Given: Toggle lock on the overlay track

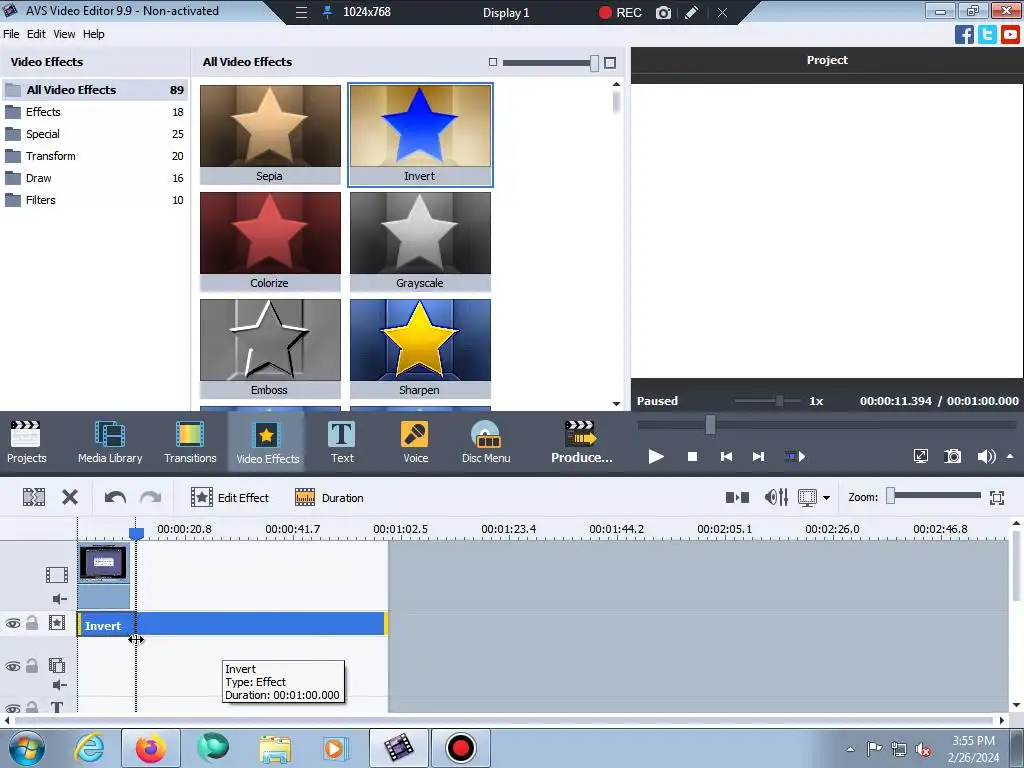Looking at the screenshot, I should click(x=31, y=666).
